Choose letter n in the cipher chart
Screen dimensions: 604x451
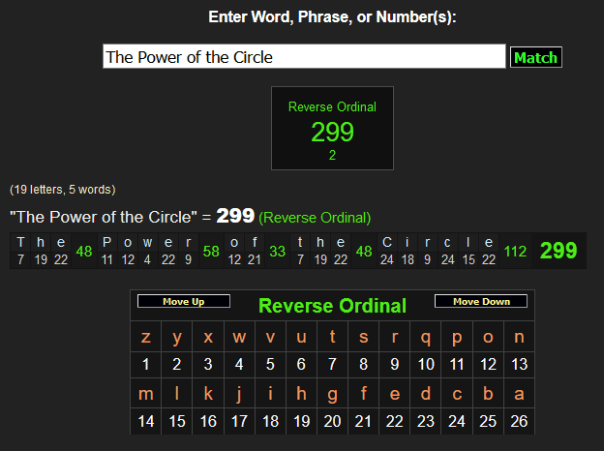(x=518, y=337)
